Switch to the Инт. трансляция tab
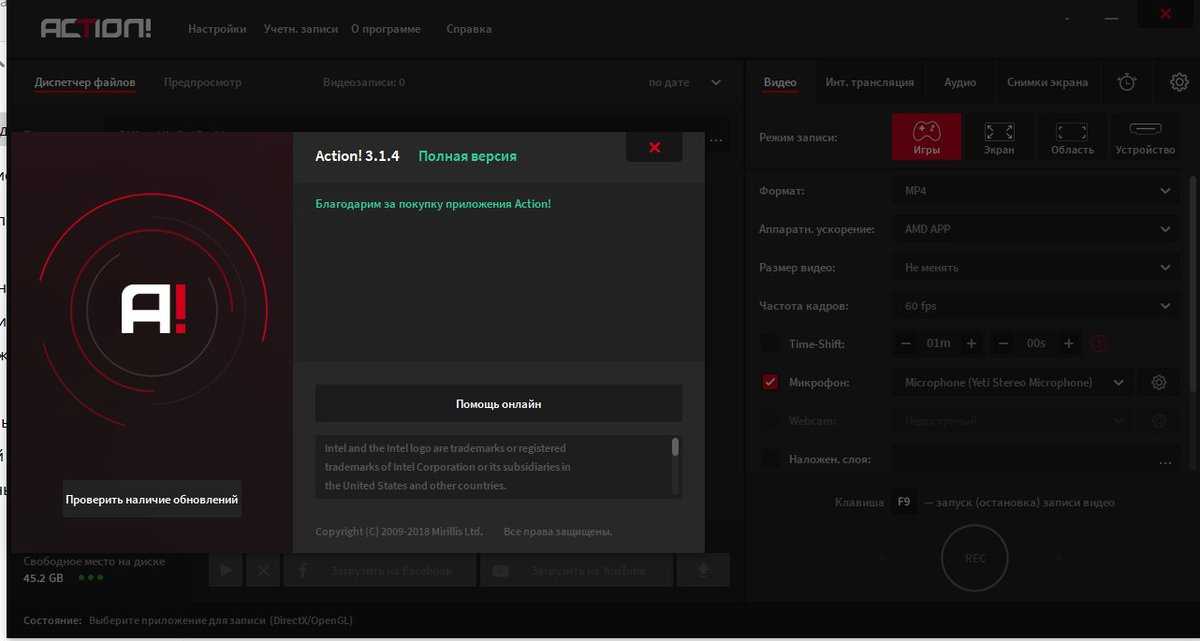 pos(870,82)
